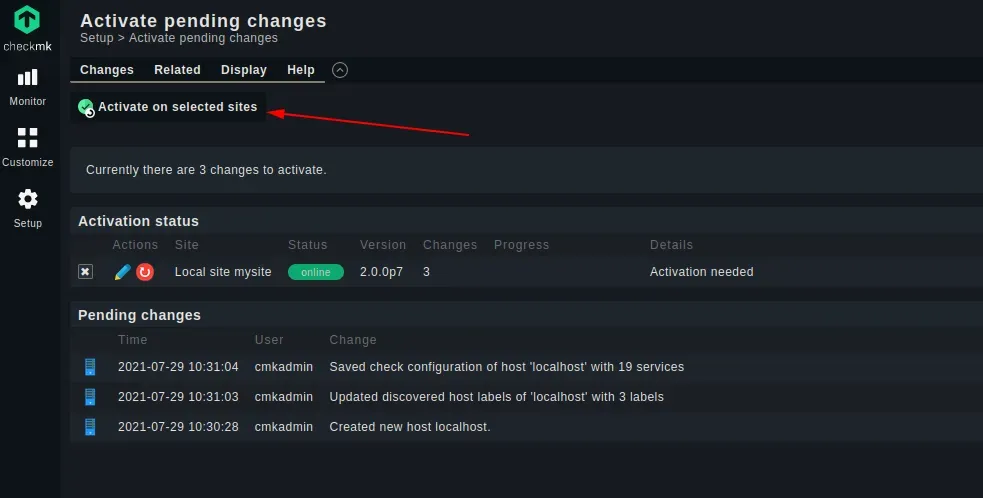The height and width of the screenshot is (498, 983).
Task: Click the Local site mysite name
Action: pyautogui.click(x=223, y=272)
